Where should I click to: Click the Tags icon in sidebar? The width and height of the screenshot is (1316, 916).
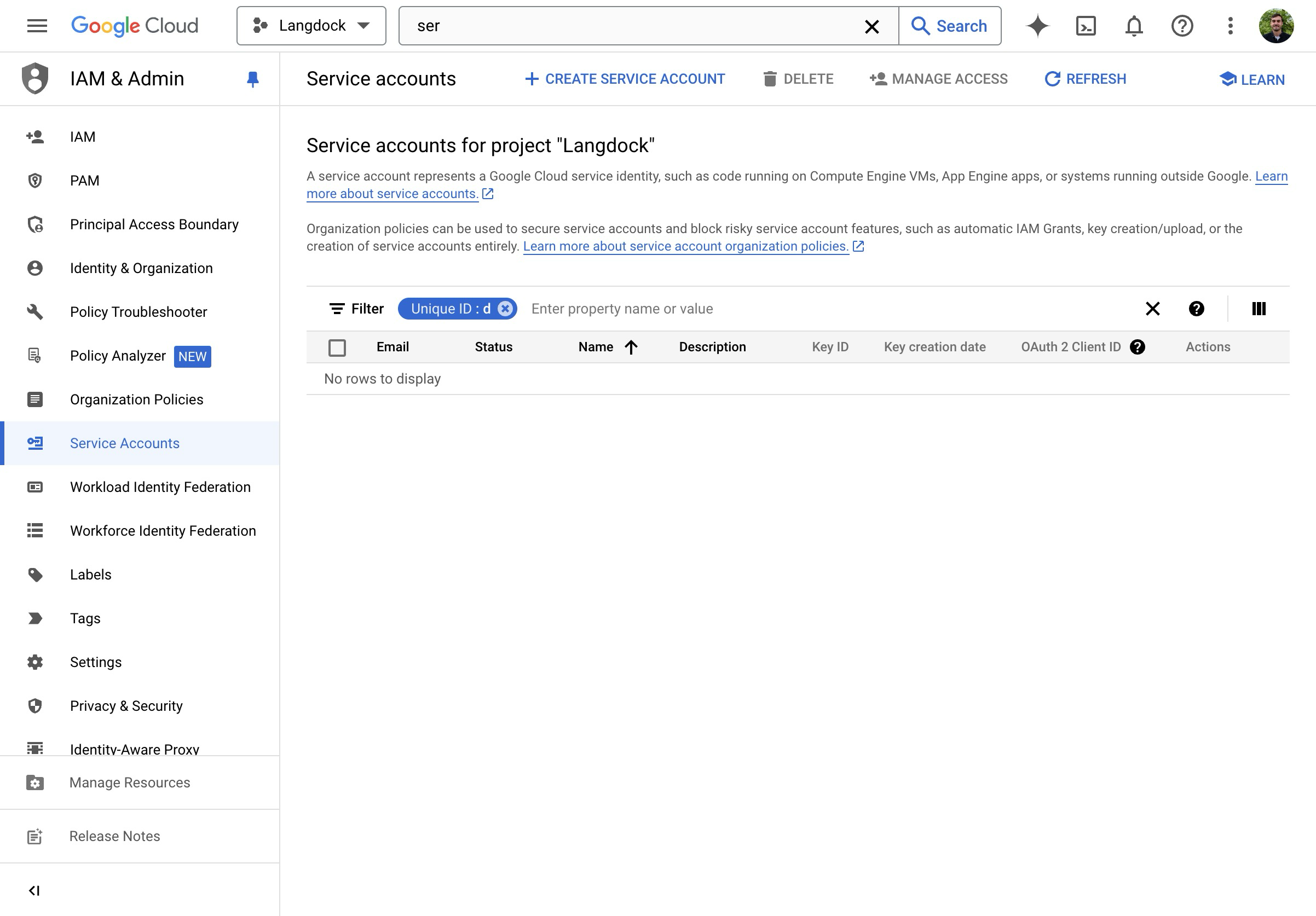pyautogui.click(x=35, y=619)
